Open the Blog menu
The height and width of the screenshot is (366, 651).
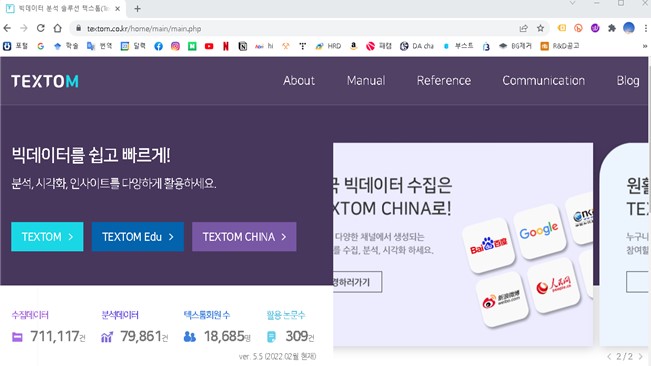click(628, 81)
